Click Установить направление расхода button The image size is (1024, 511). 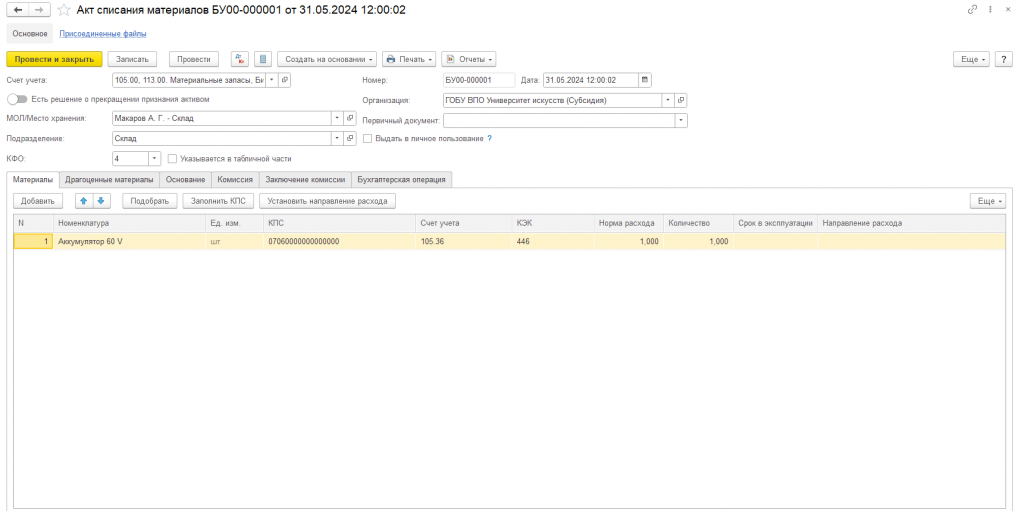pos(327,201)
